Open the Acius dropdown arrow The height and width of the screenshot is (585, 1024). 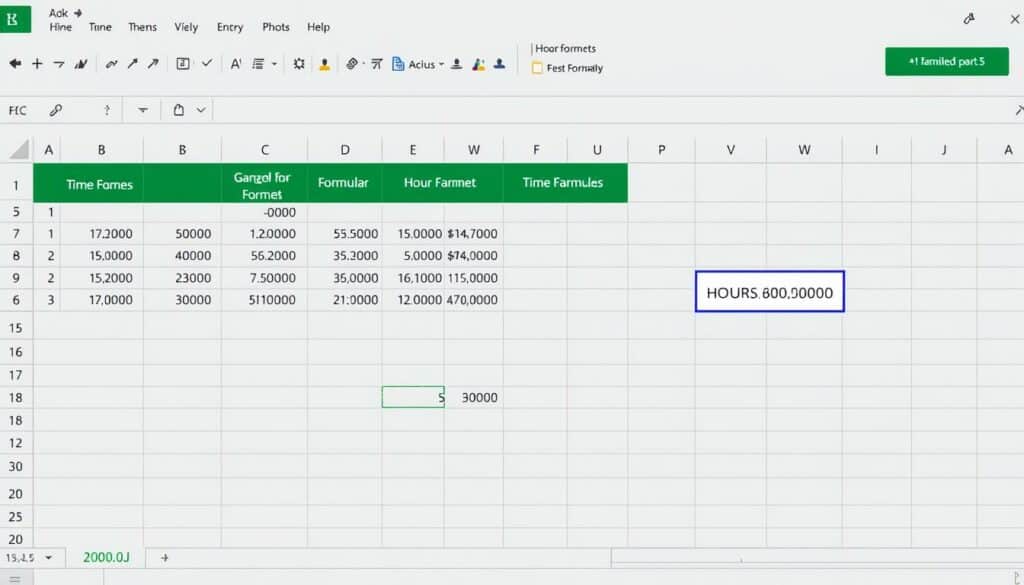441,64
